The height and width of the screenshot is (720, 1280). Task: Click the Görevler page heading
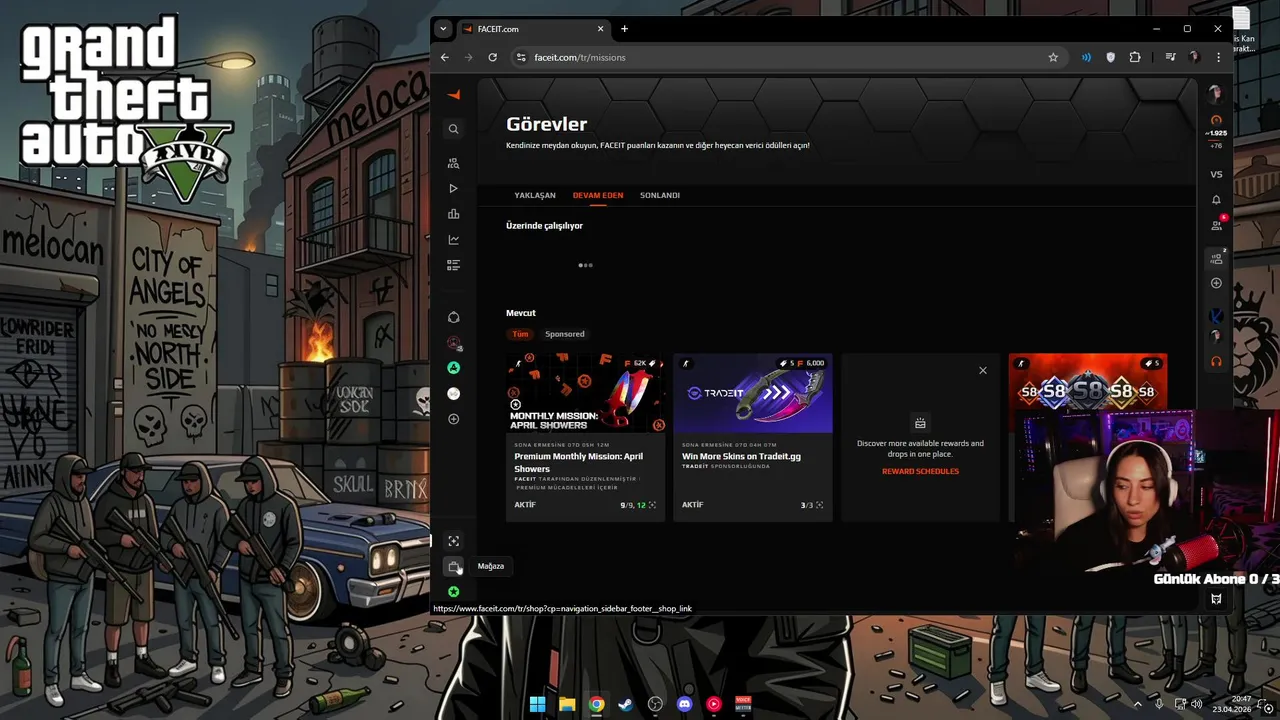coord(546,124)
